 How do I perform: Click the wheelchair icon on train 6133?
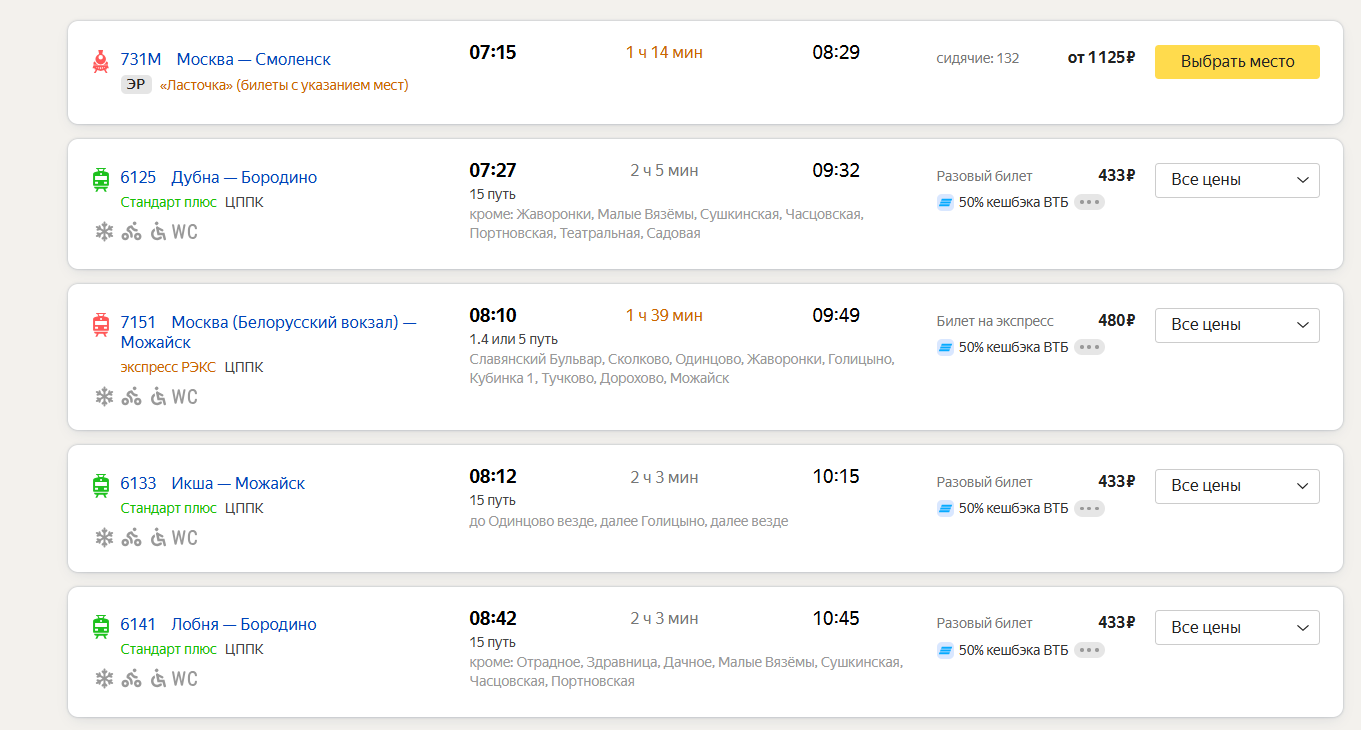pyautogui.click(x=158, y=538)
